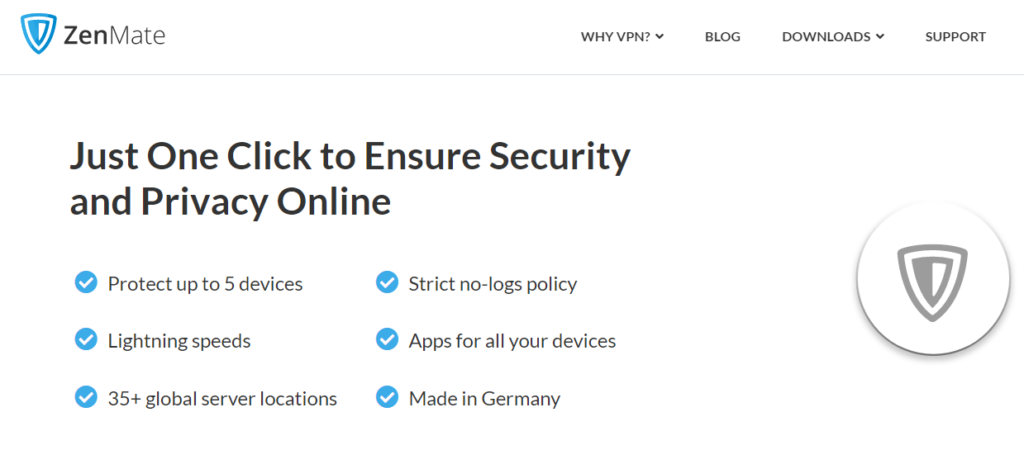Select the Protect up to 5 devices text
The width and height of the screenshot is (1024, 469).
[x=205, y=284]
